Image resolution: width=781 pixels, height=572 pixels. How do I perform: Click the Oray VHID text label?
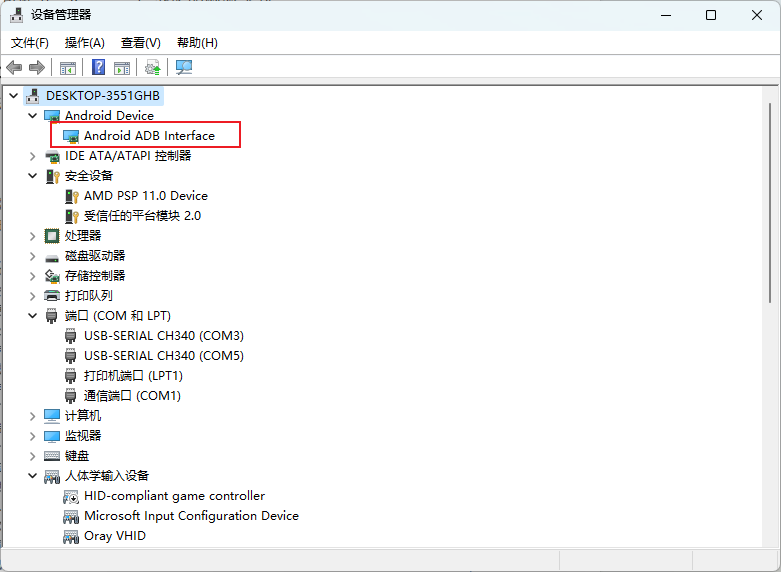115,536
